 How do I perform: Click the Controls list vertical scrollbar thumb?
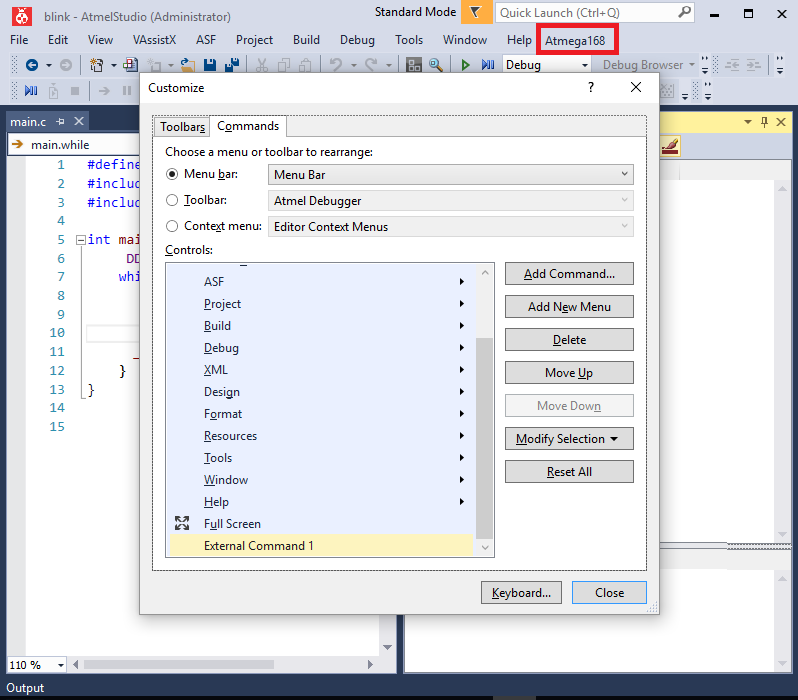tap(484, 438)
